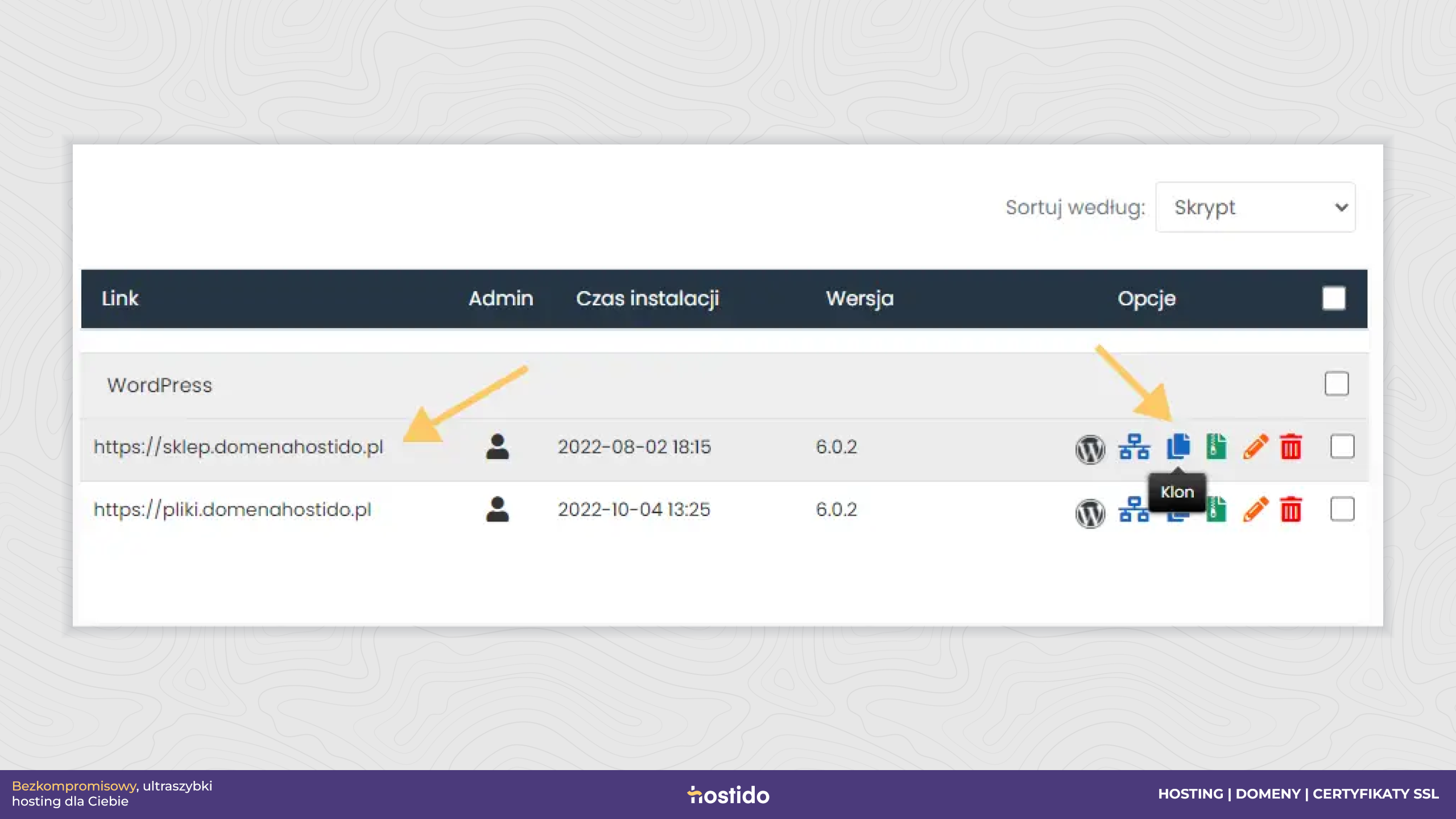Log in as admin for pliki site

497,510
